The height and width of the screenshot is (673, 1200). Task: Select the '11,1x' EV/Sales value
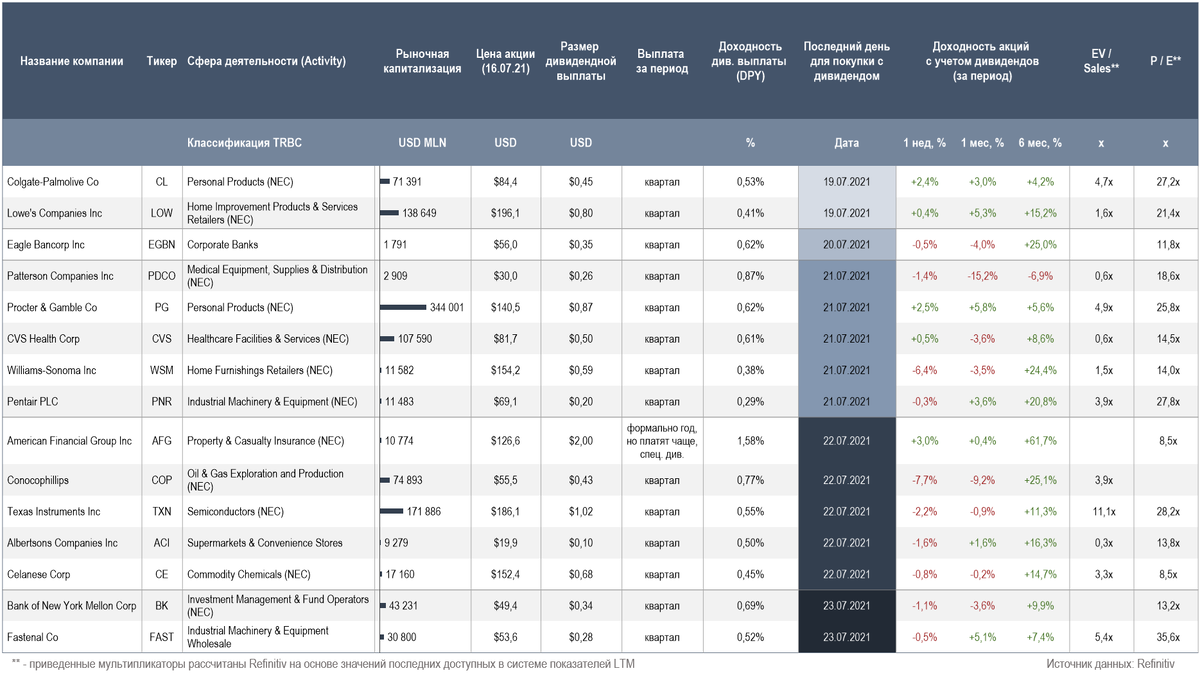(x=1103, y=512)
